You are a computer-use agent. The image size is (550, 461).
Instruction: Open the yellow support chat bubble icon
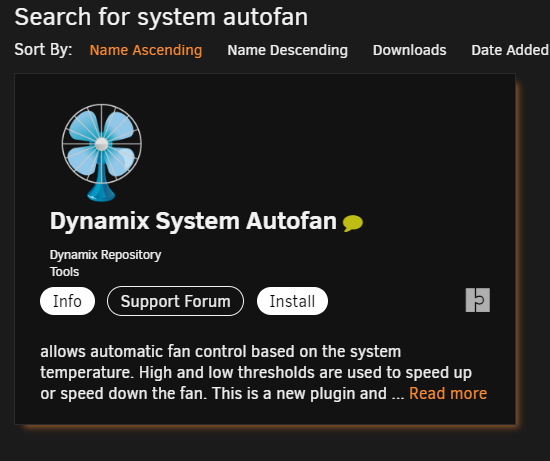pos(353,223)
